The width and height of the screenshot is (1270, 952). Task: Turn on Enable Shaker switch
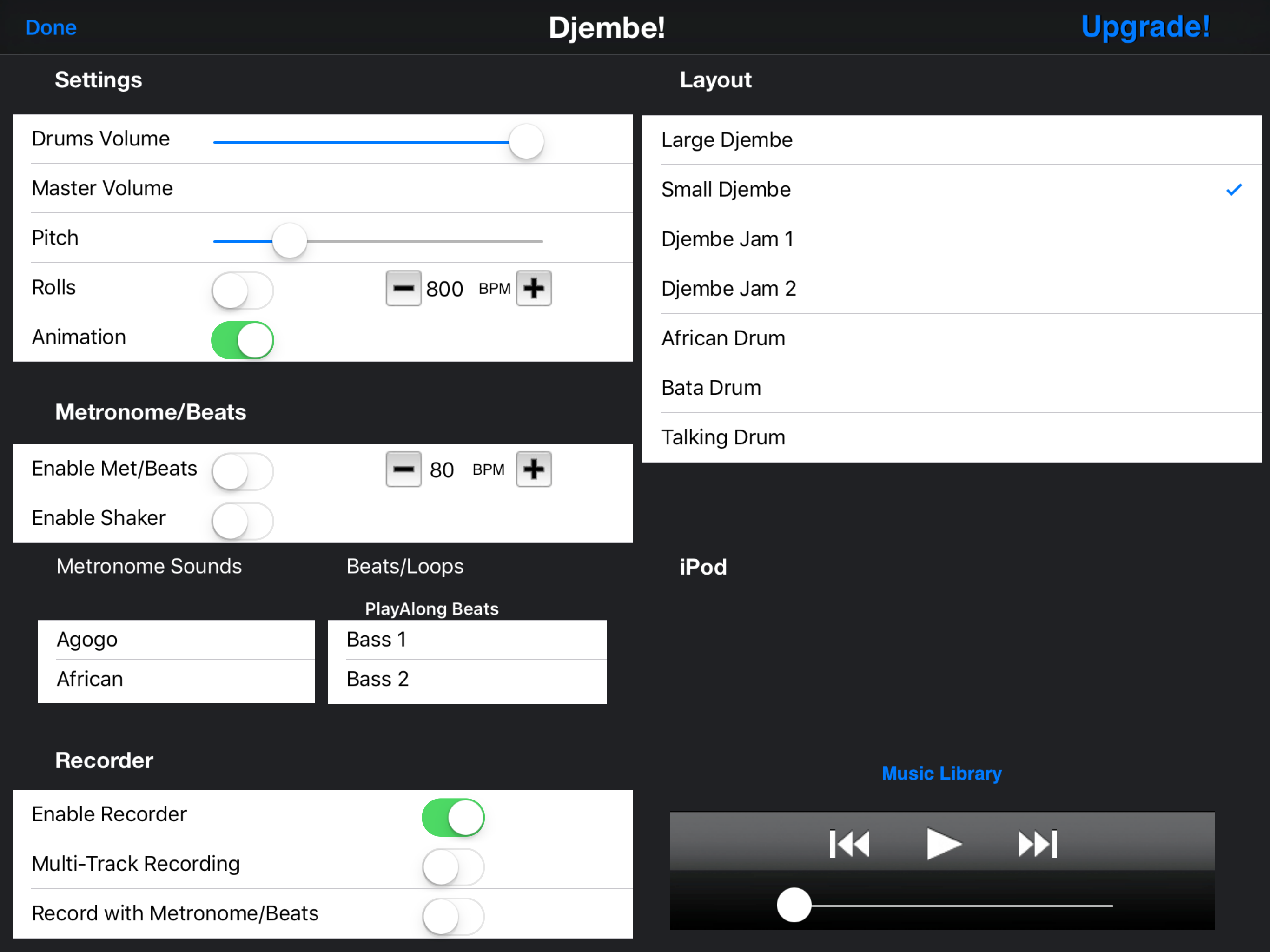click(x=242, y=521)
